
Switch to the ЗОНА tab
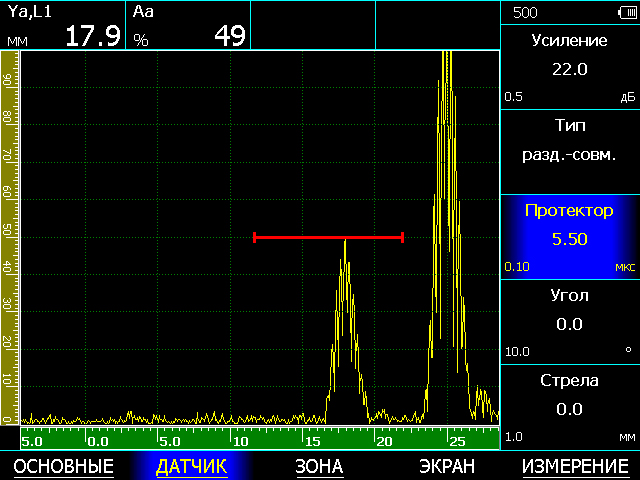pos(319,466)
